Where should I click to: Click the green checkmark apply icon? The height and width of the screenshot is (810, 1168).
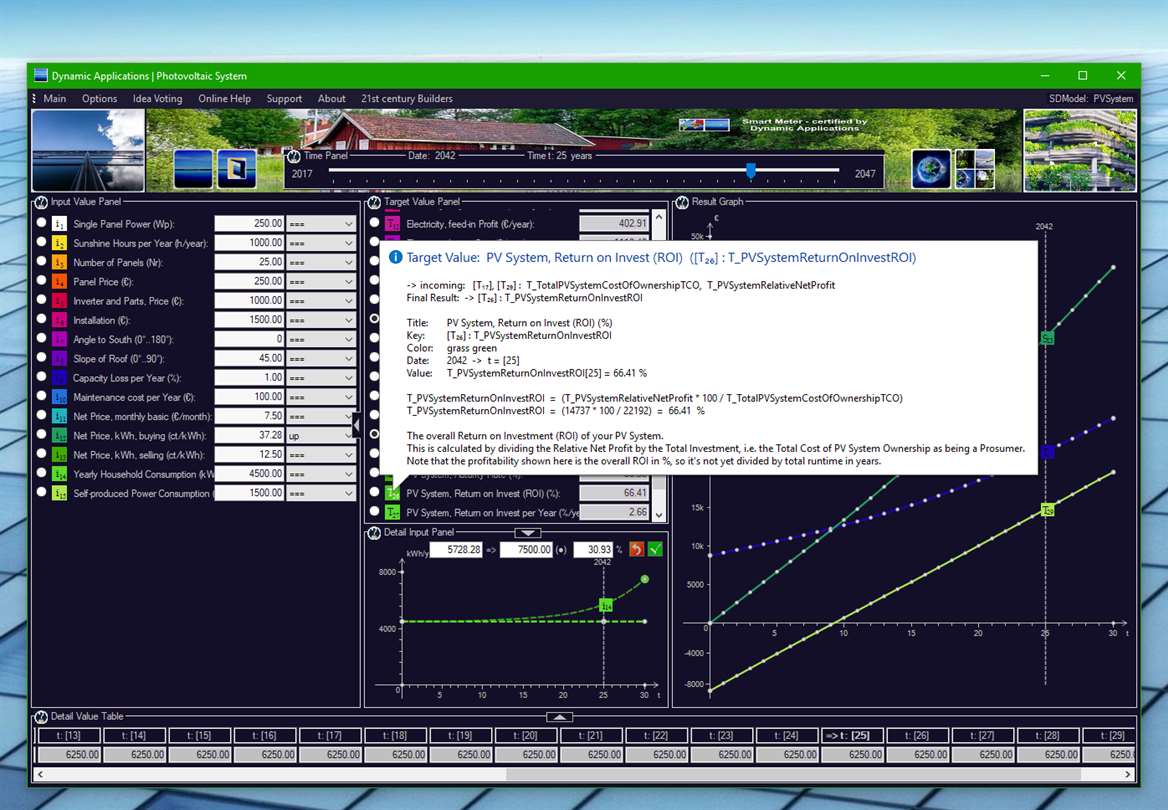click(x=656, y=550)
